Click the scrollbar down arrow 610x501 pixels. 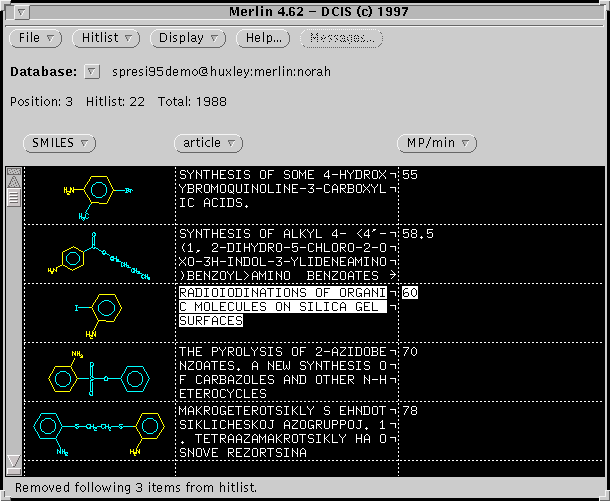(x=13, y=461)
